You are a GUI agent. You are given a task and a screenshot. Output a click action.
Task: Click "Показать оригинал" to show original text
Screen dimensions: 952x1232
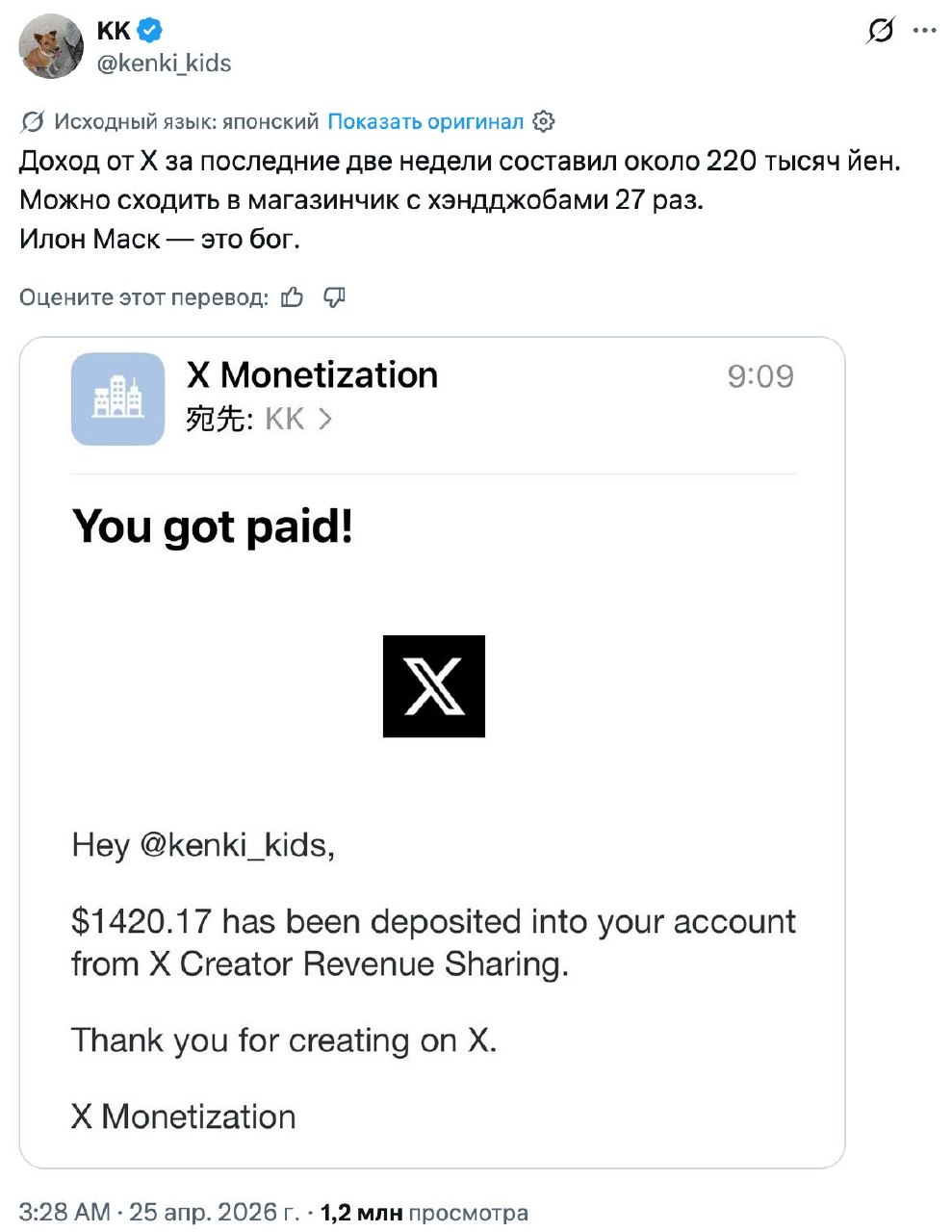pyautogui.click(x=425, y=121)
